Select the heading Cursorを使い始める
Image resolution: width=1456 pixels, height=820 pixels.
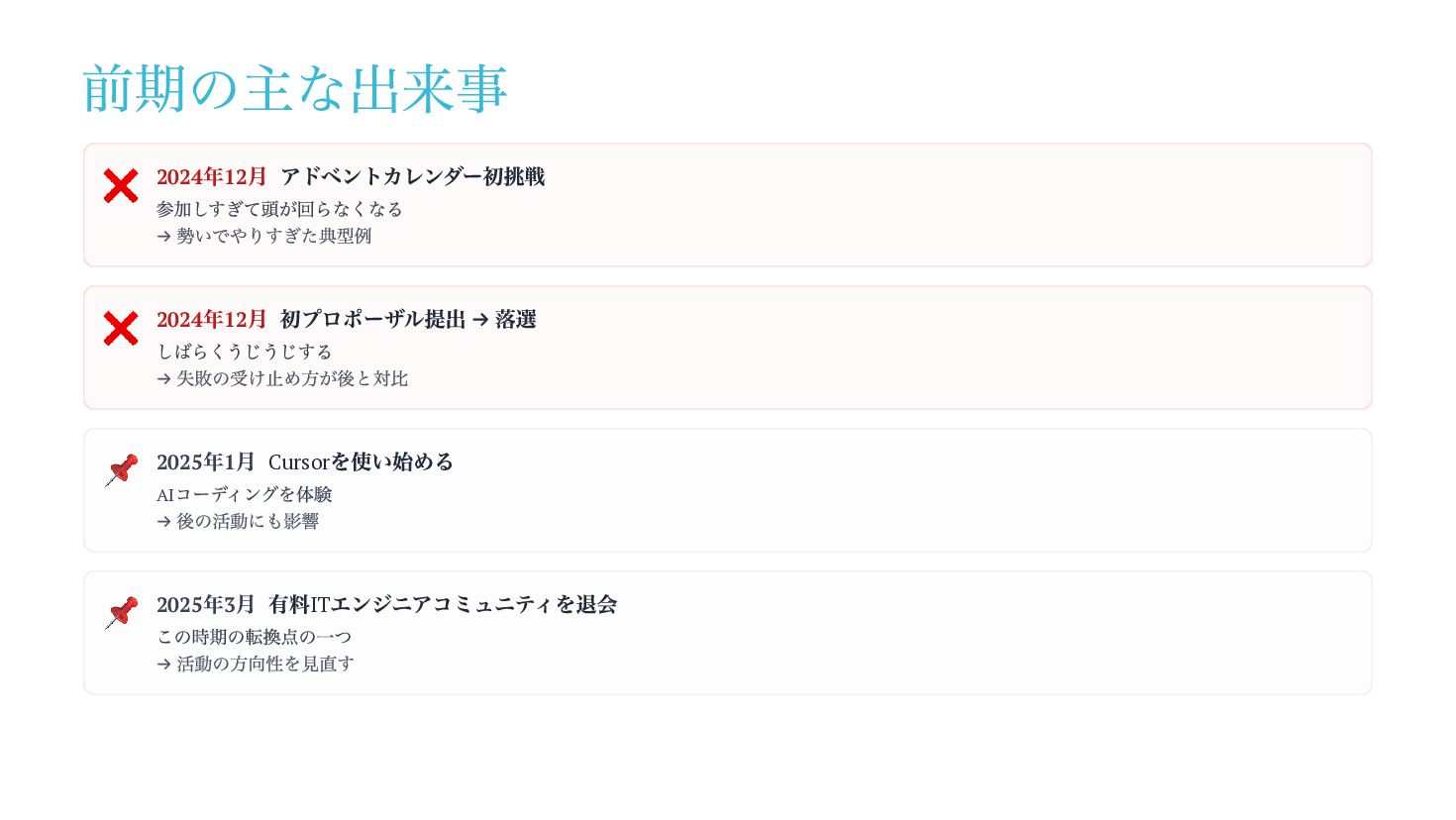[361, 462]
